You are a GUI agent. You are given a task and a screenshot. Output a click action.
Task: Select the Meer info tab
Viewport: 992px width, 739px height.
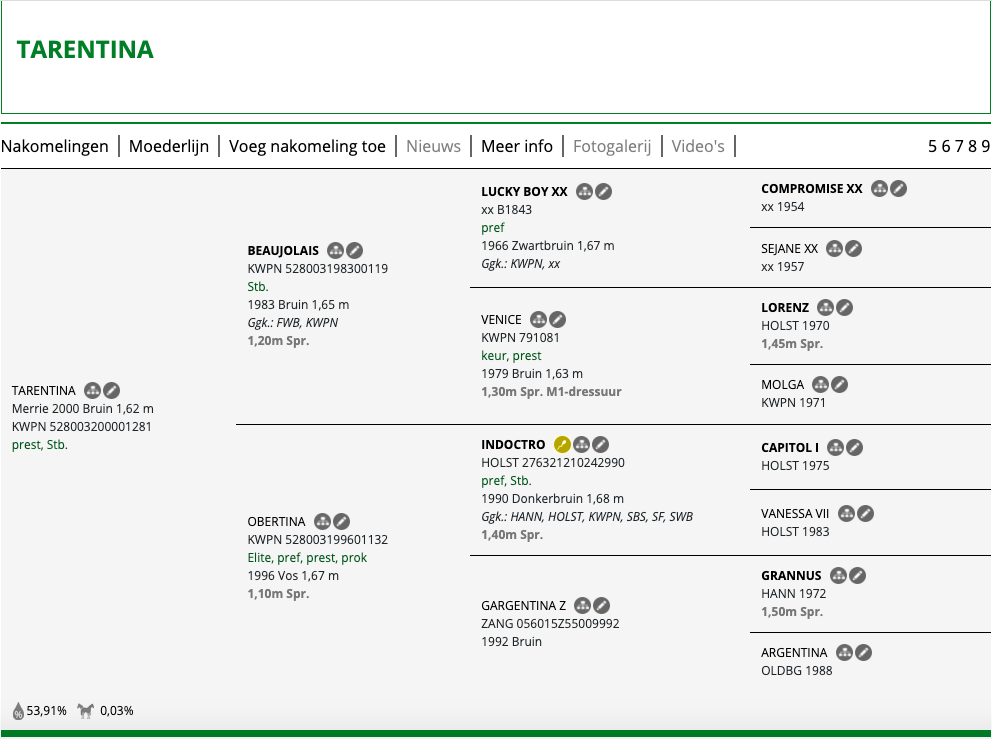pyautogui.click(x=517, y=146)
